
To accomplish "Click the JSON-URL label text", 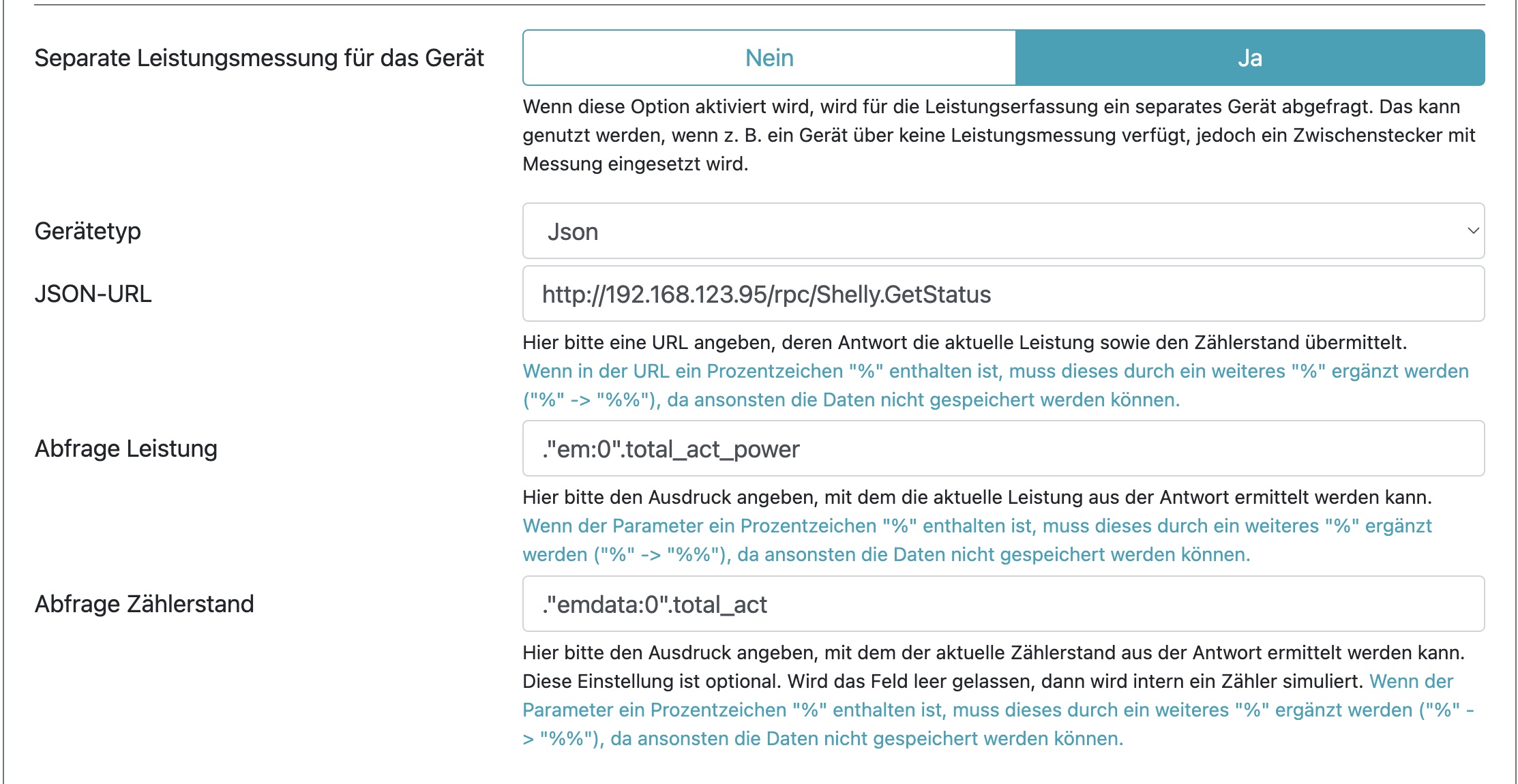I will pos(93,294).
